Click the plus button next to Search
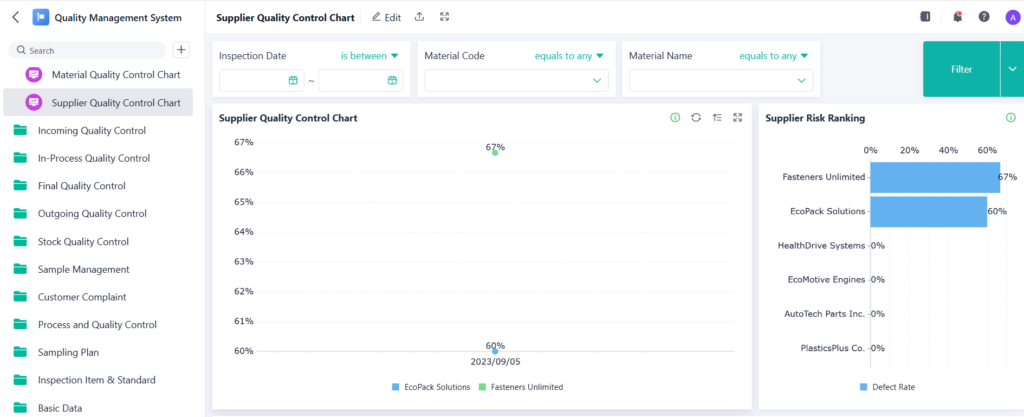This screenshot has height=417, width=1024. coord(181,50)
